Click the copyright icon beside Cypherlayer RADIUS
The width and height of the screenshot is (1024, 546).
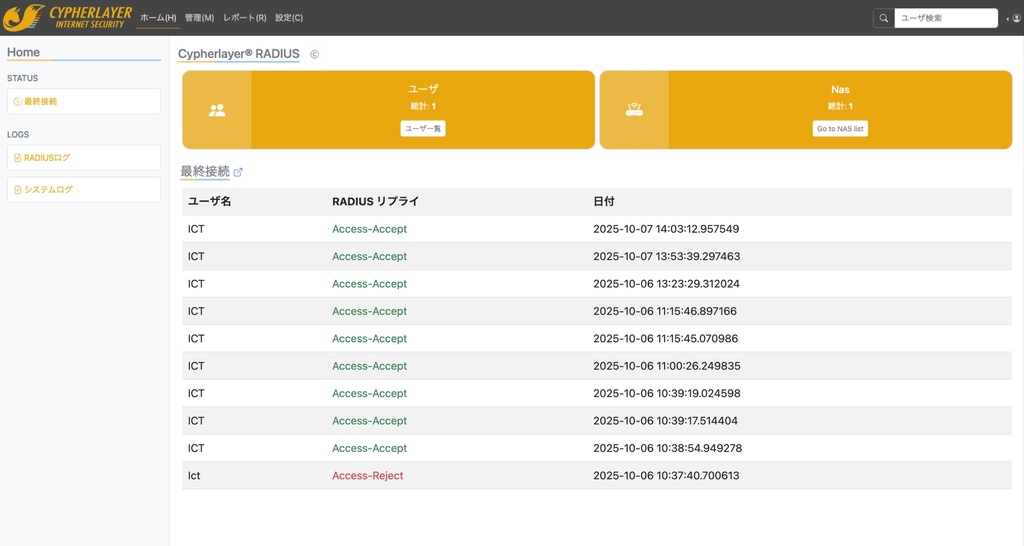[314, 54]
